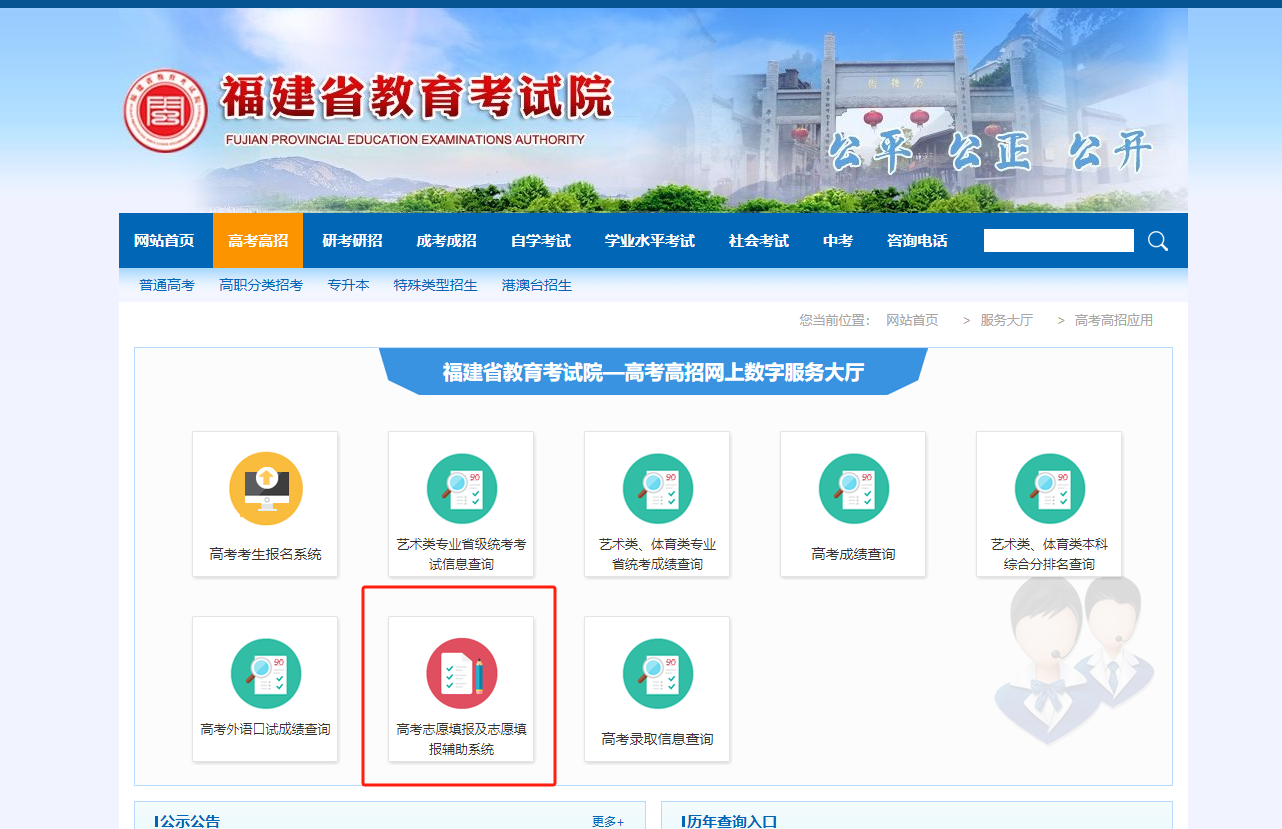Click the 高考录取信息查询 icon
The image size is (1282, 829).
coord(657,674)
